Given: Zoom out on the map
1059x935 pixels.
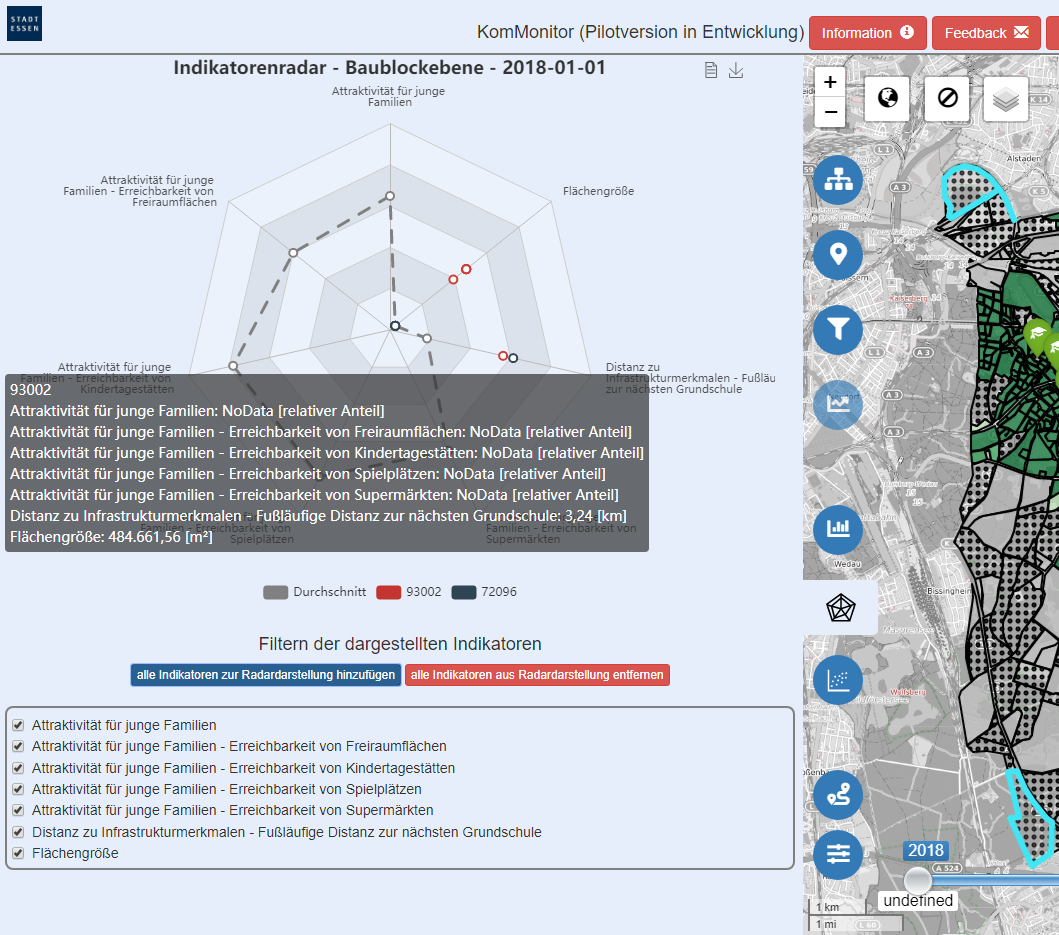Looking at the screenshot, I should tap(830, 112).
